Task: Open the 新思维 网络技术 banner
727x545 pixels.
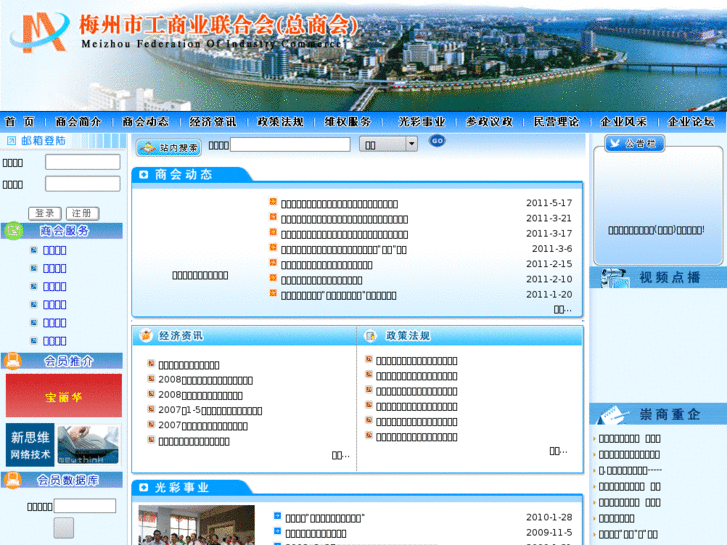Action: click(64, 445)
